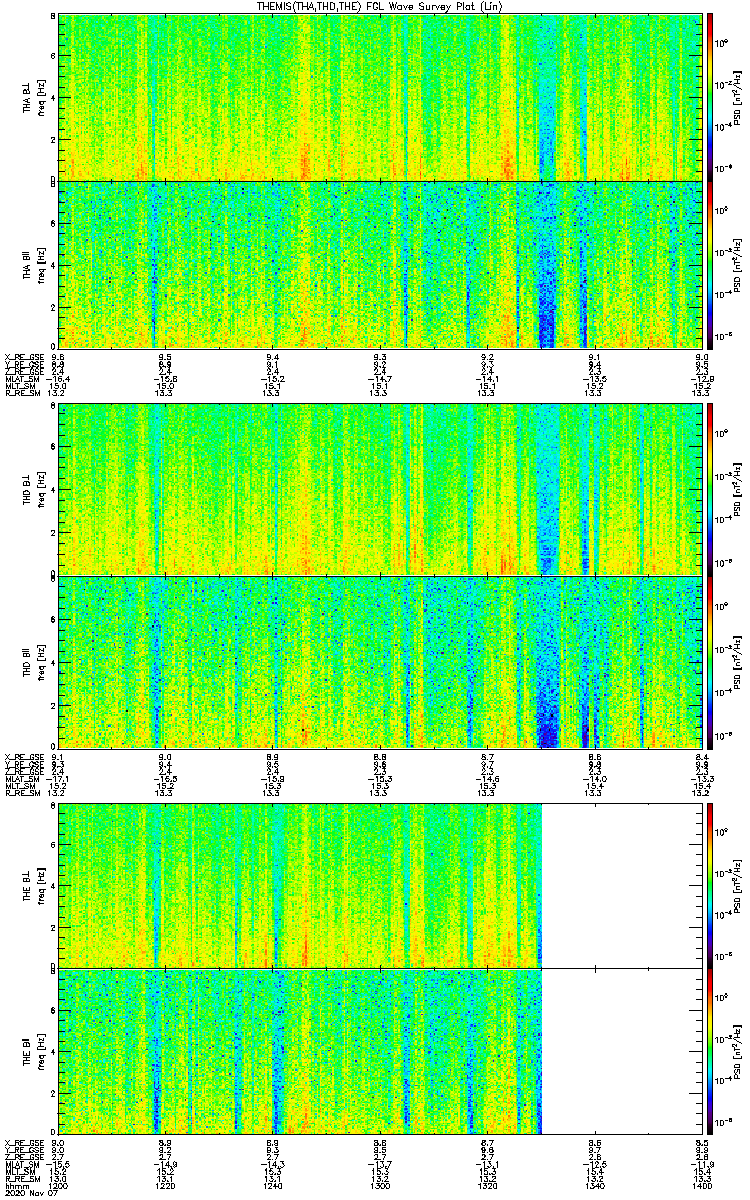Click the color bar beside THE B-perpendicular panel
This screenshot has width=750, height=1200.
point(710,884)
